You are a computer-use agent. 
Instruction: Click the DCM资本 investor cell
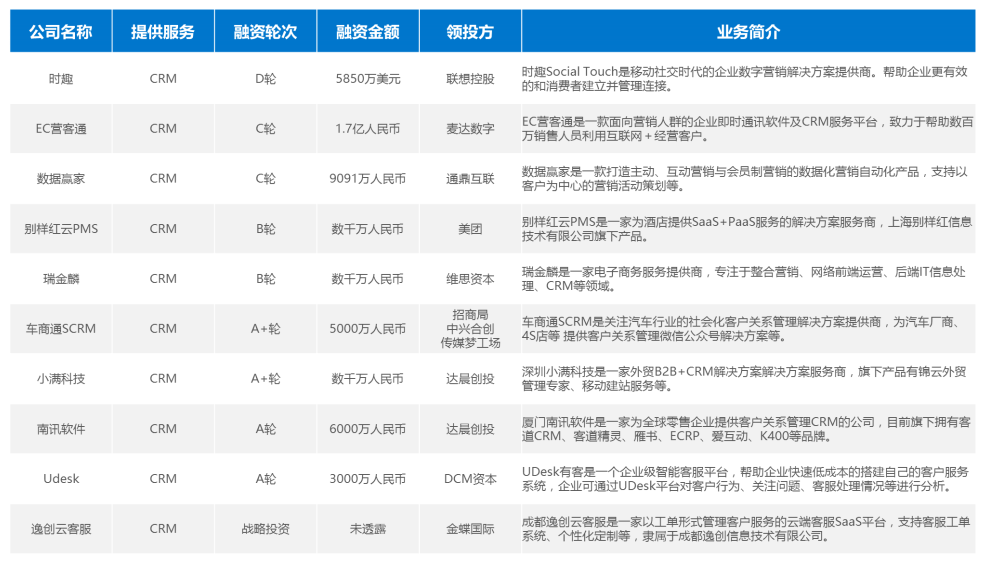coord(470,479)
